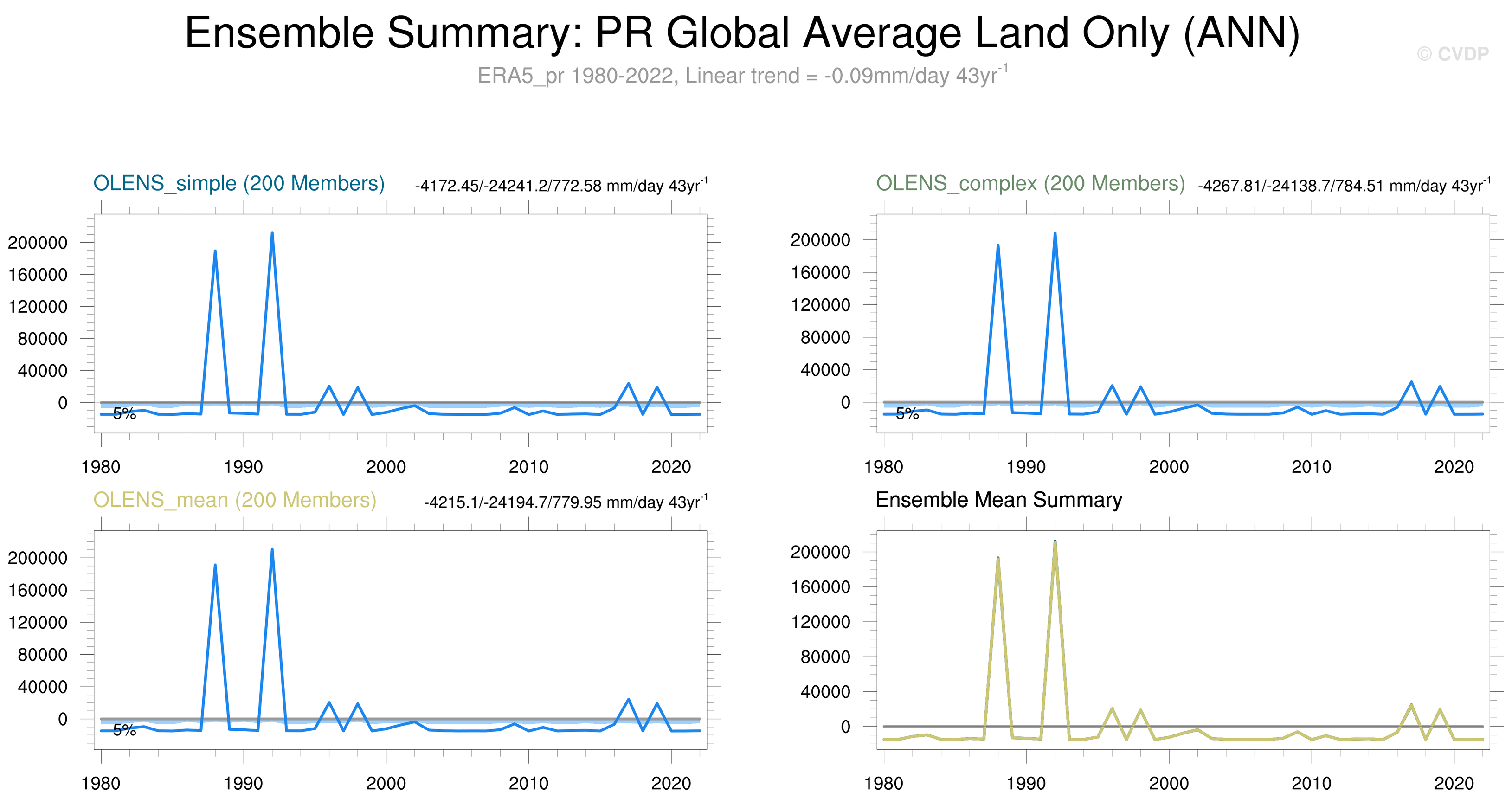Click OLENS_mean trend values text
The image size is (1512, 805).
[x=565, y=502]
